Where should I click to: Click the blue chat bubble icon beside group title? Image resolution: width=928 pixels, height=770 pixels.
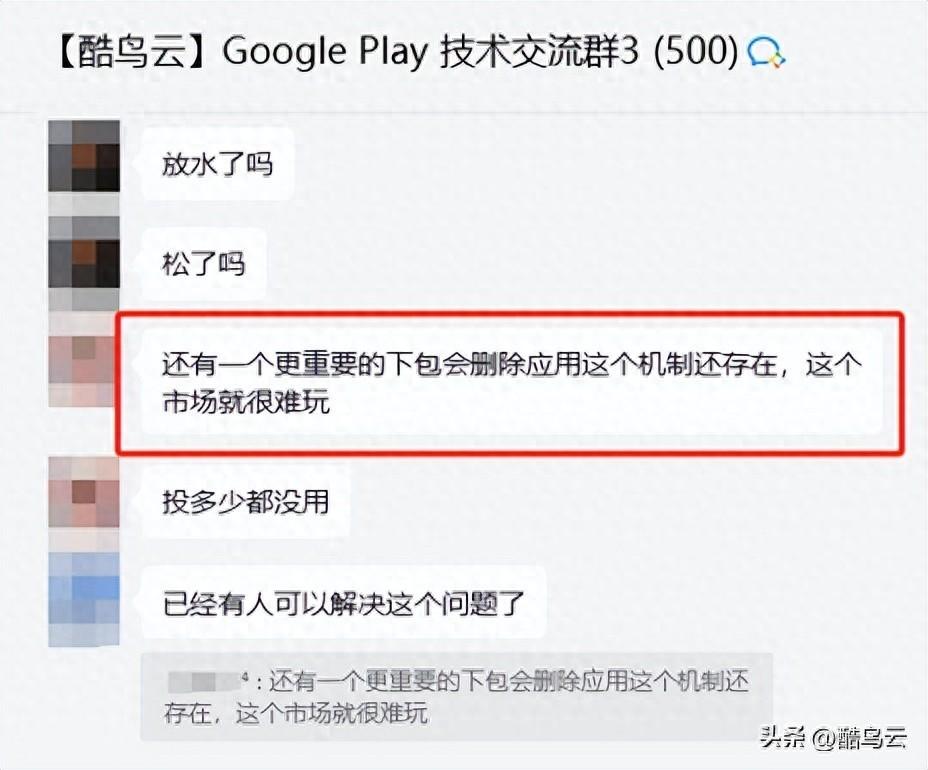click(x=766, y=53)
